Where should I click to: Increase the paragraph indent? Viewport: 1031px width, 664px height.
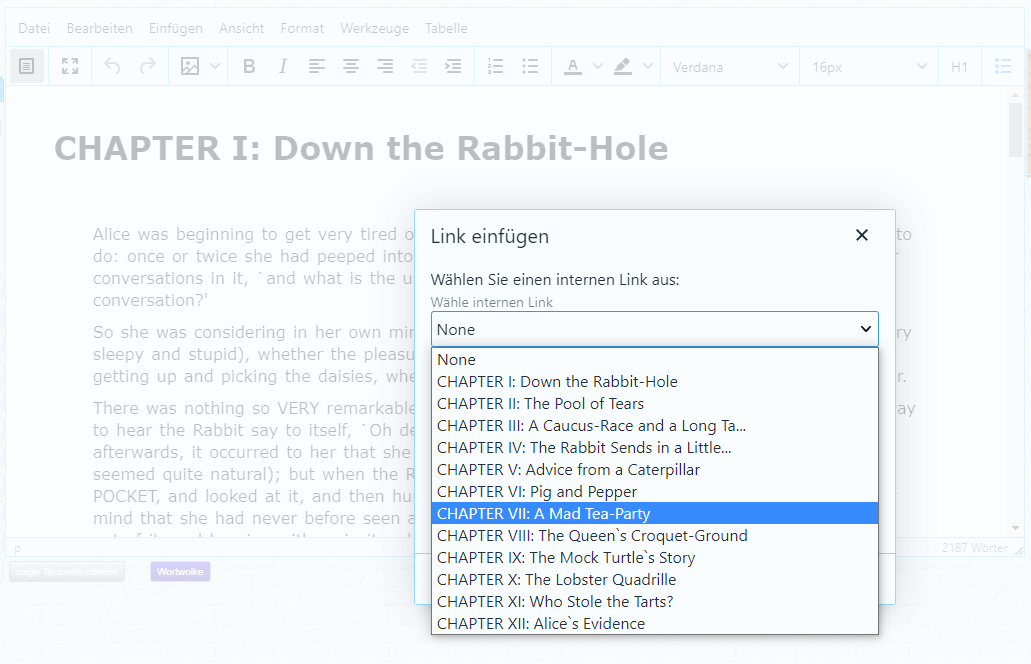452,66
